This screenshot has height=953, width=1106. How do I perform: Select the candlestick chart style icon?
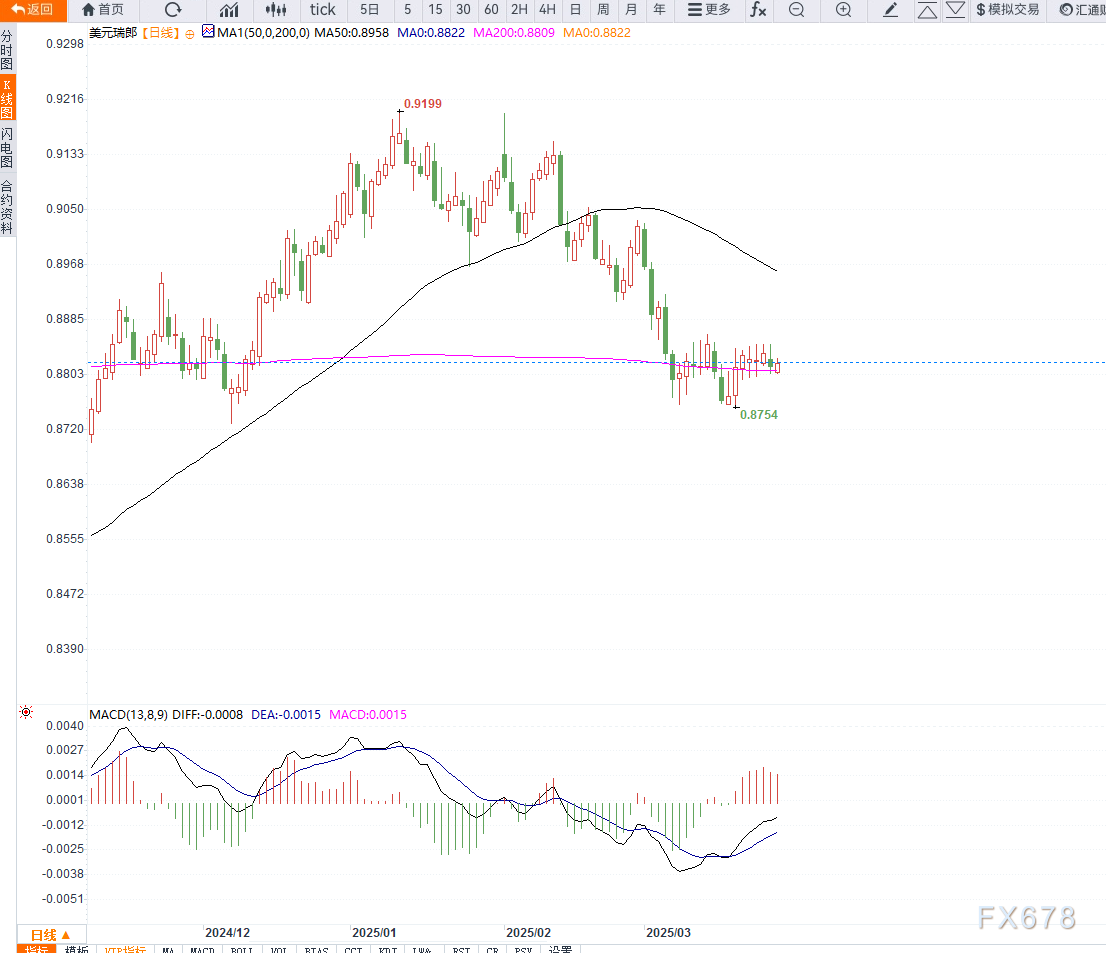277,10
